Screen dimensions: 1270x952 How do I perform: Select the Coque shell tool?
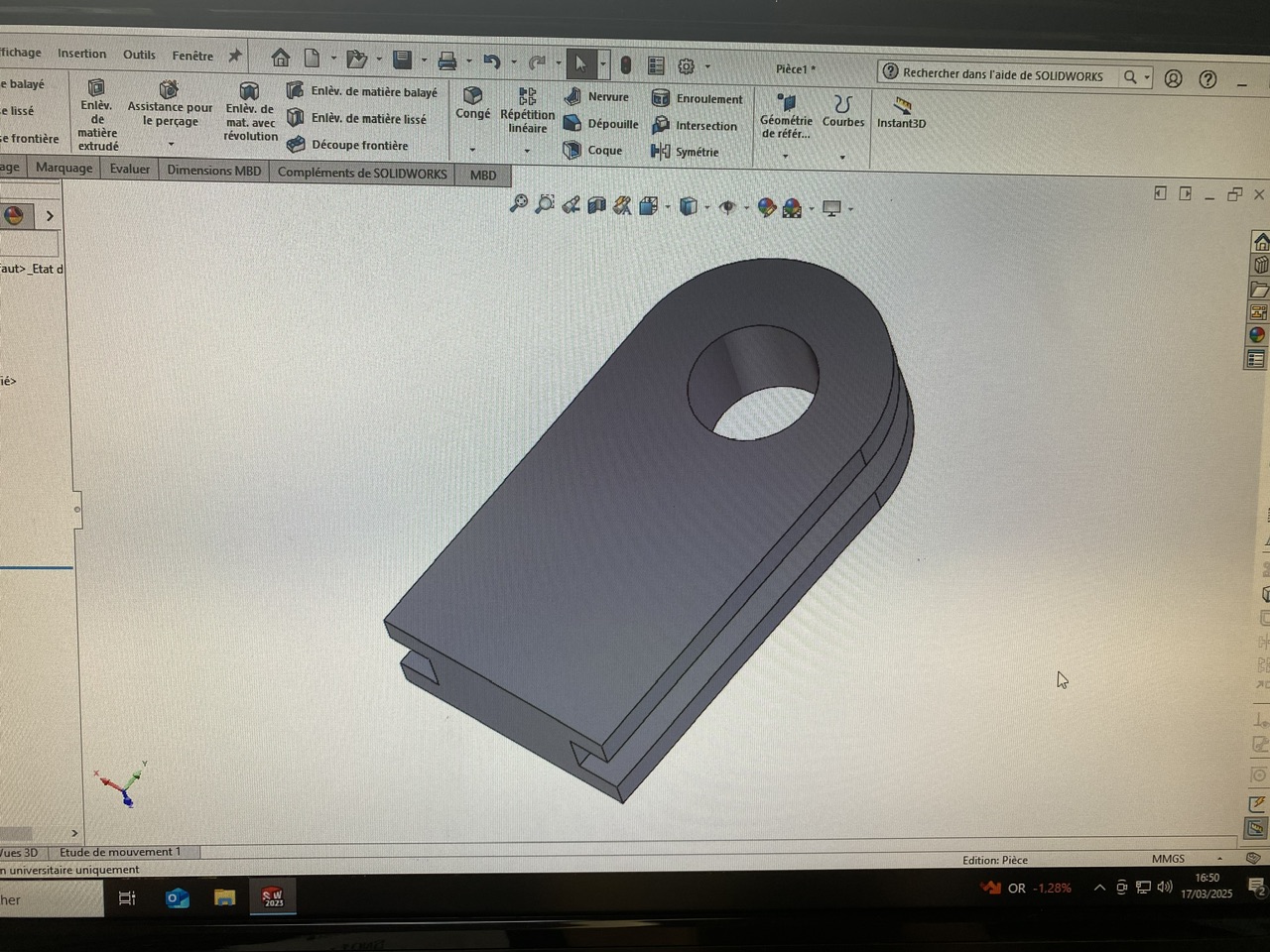tap(573, 150)
